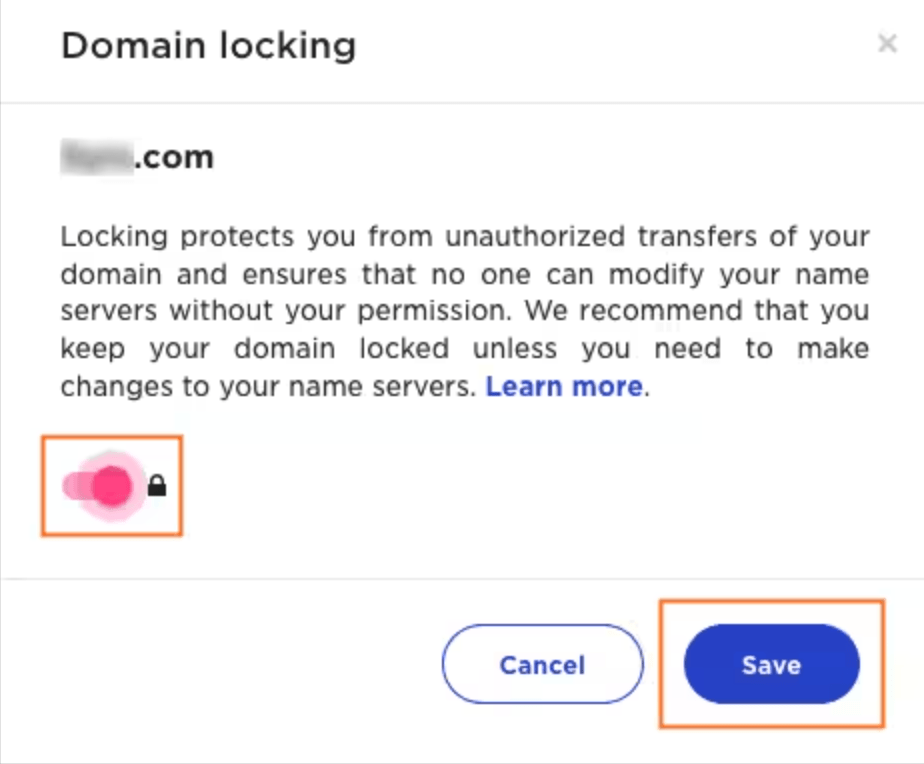Viewport: 924px width, 764px height.
Task: Select the Domain locking dialog title
Action: pos(207,45)
